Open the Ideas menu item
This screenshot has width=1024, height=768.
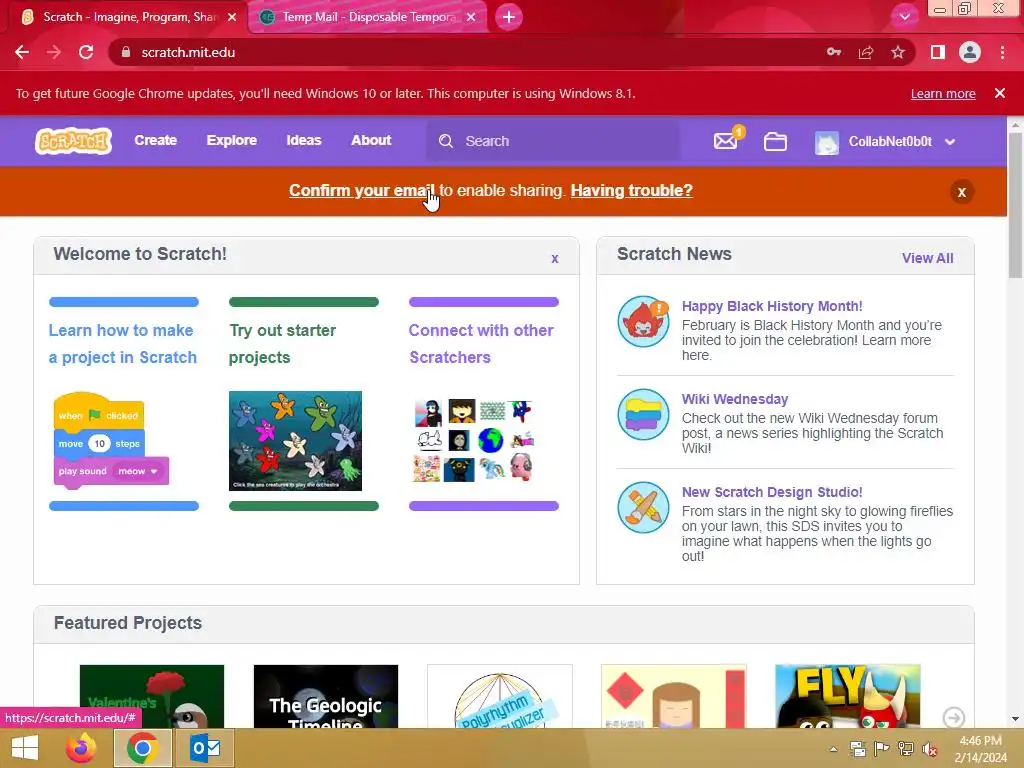tap(304, 140)
